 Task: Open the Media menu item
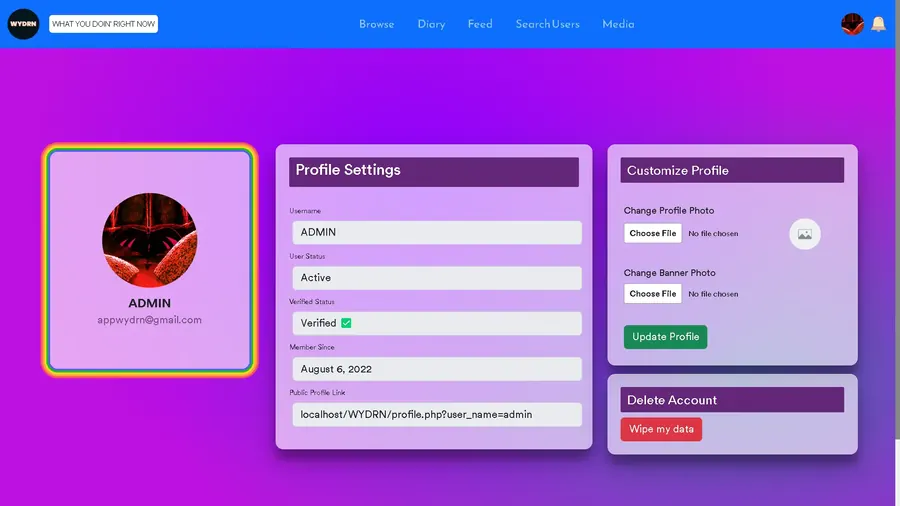coord(618,24)
